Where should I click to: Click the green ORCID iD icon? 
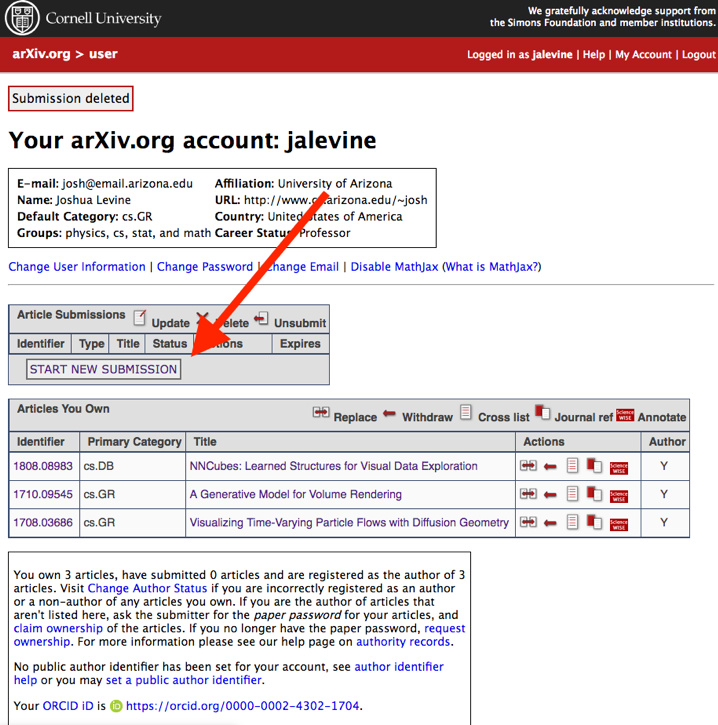(116, 706)
